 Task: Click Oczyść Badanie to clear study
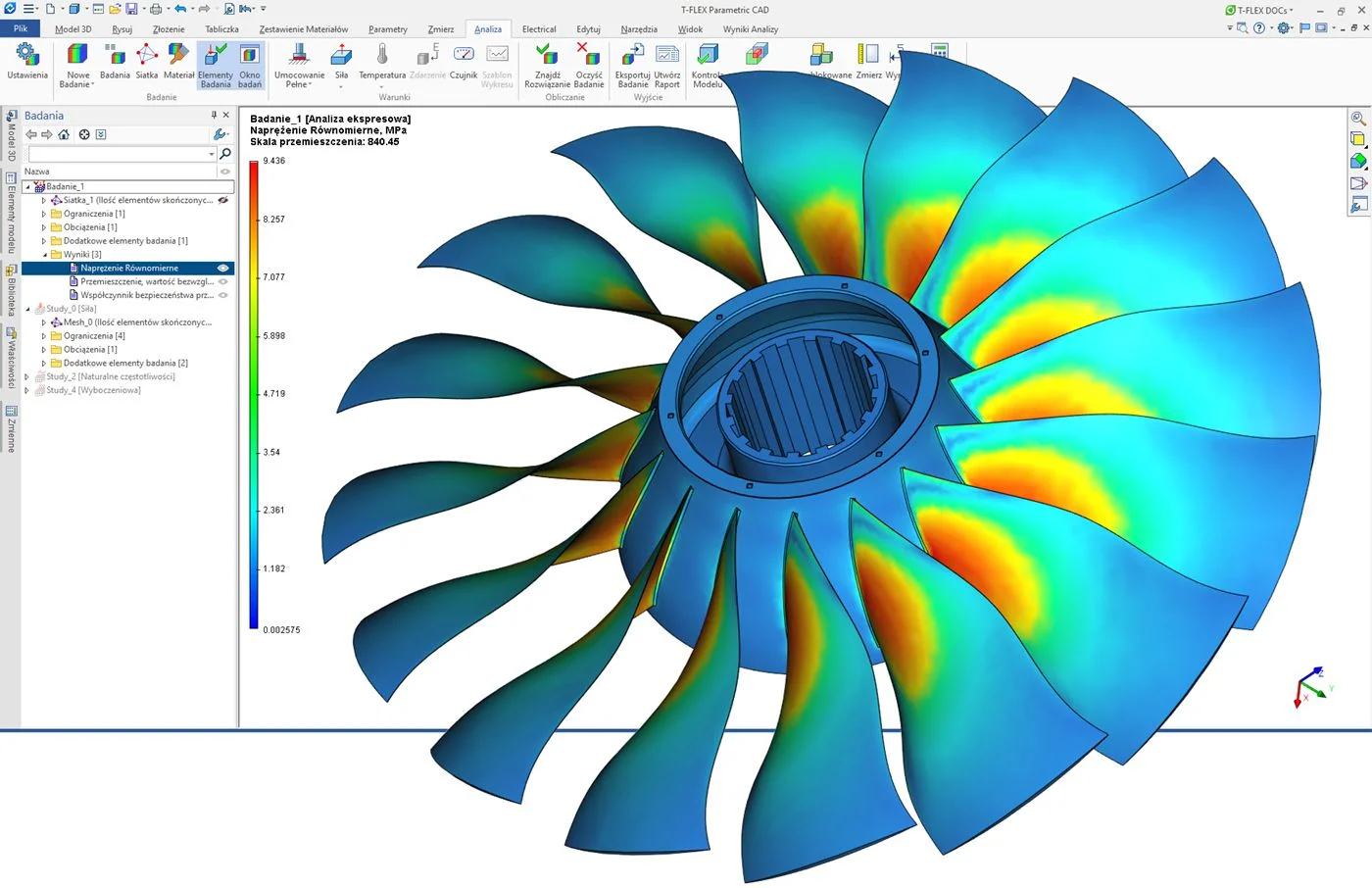point(588,65)
